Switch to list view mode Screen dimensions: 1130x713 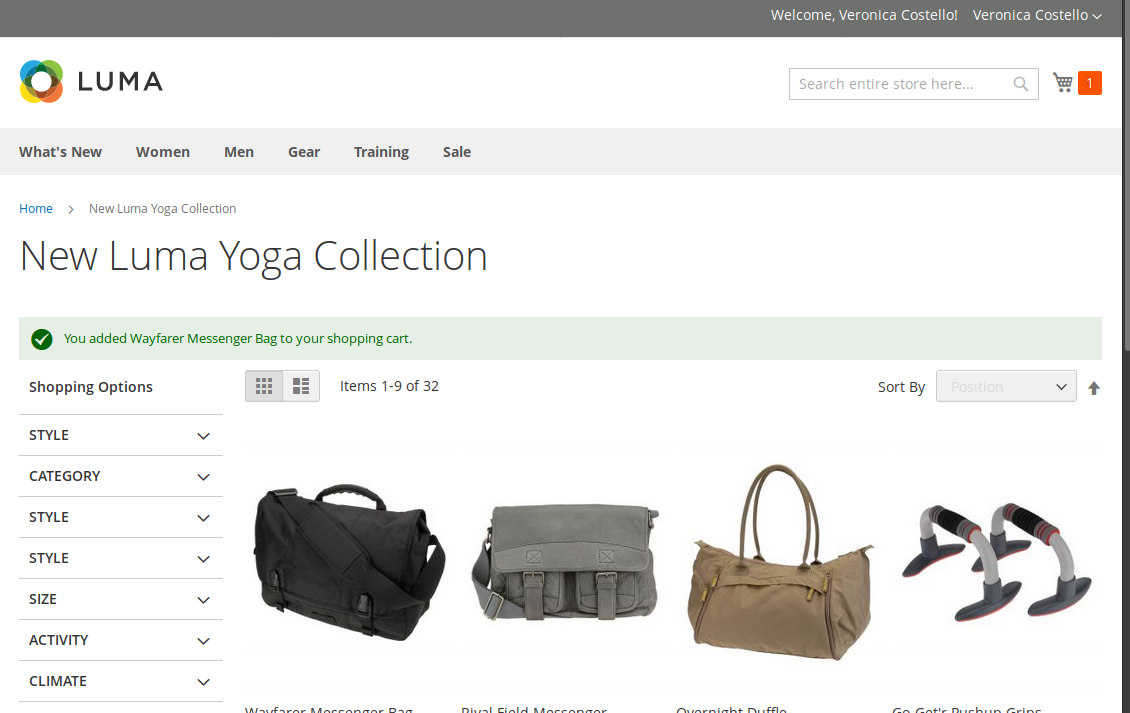(301, 386)
